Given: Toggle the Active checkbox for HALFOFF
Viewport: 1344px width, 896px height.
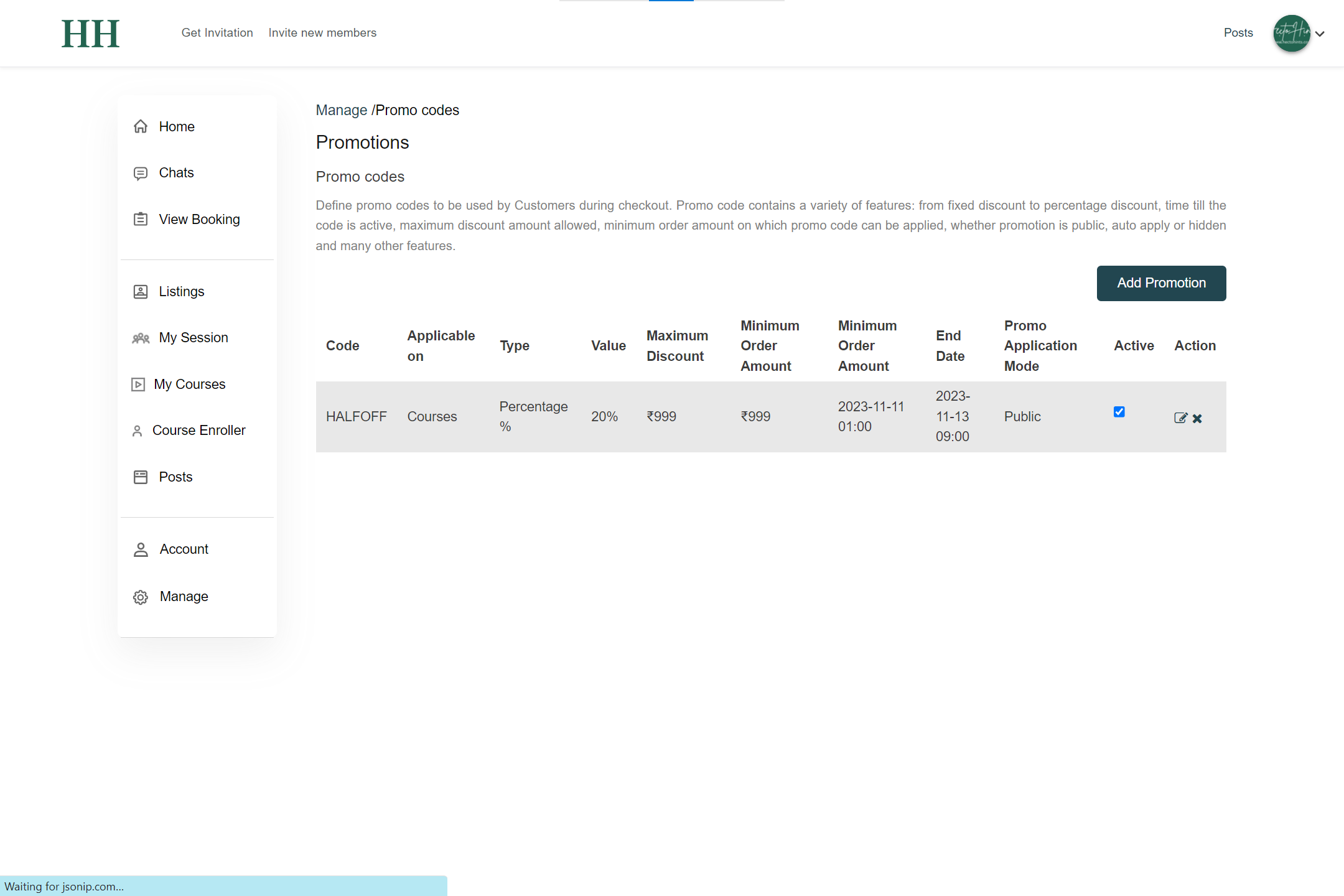Looking at the screenshot, I should point(1119,411).
